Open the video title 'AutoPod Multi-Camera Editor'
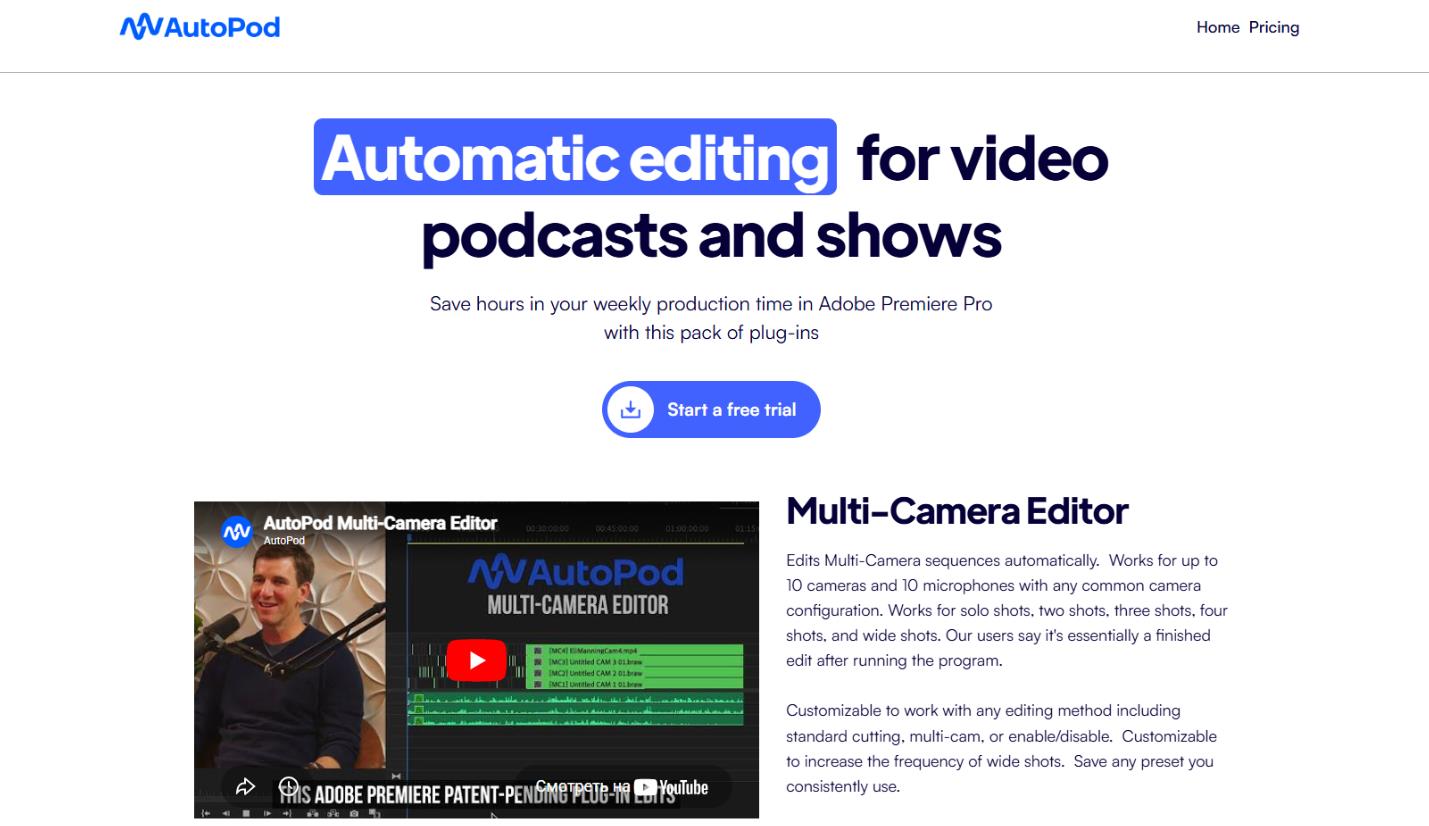This screenshot has width=1429, height=826. click(x=380, y=523)
